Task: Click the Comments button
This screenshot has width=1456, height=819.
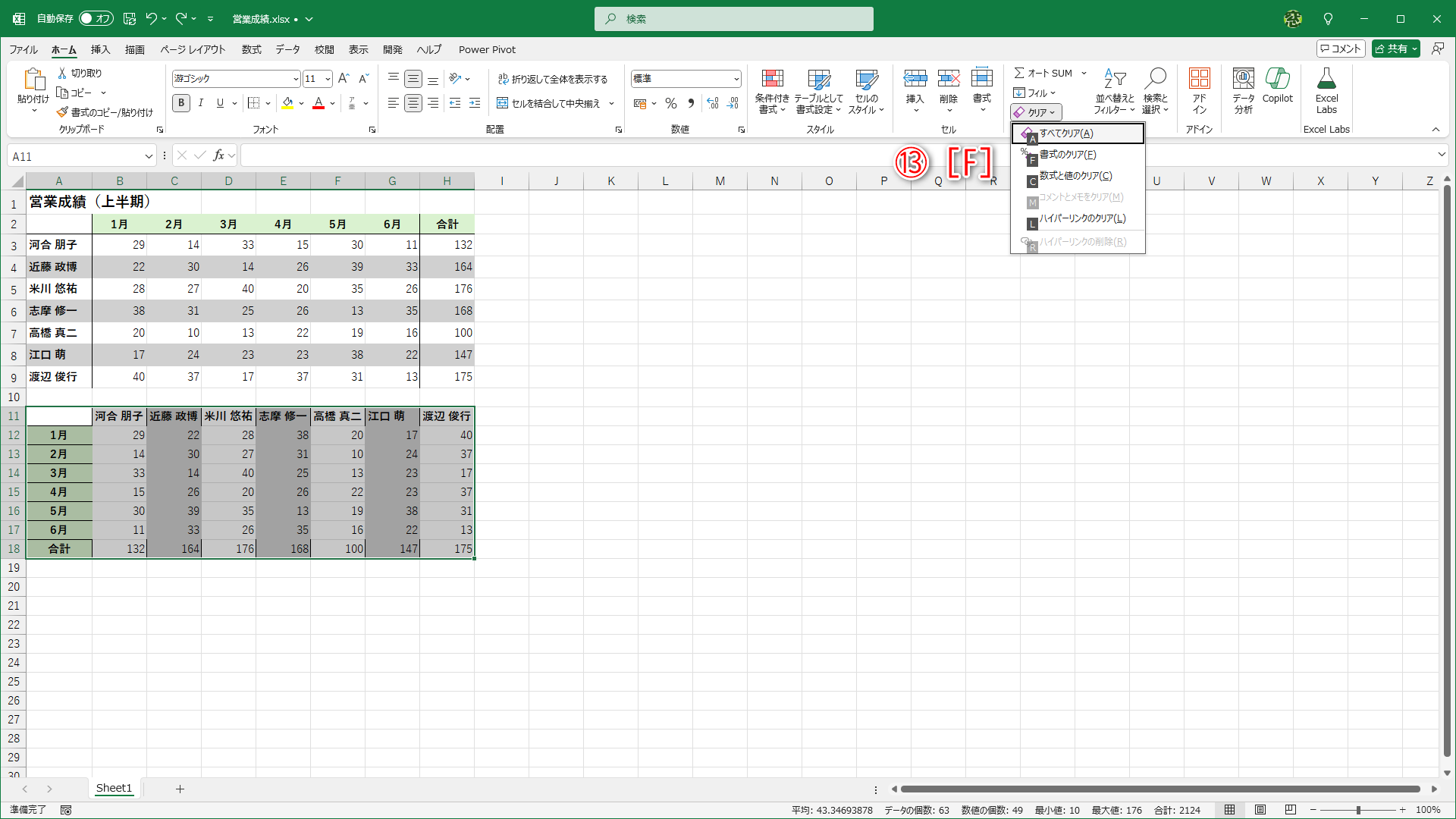Action: [x=1341, y=49]
